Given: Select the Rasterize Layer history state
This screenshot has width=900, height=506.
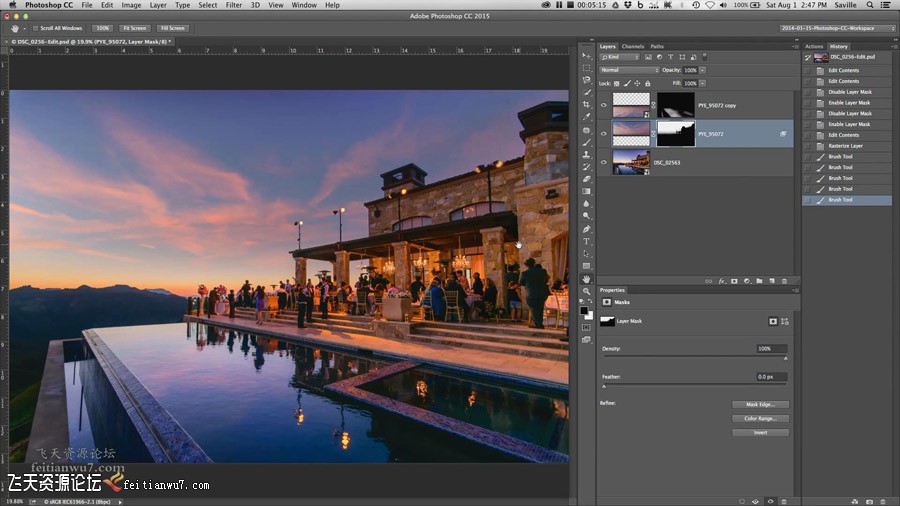Looking at the screenshot, I should (x=845, y=146).
